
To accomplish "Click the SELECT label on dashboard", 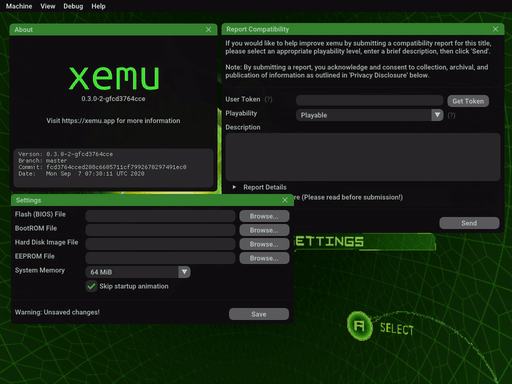I will (x=397, y=329).
